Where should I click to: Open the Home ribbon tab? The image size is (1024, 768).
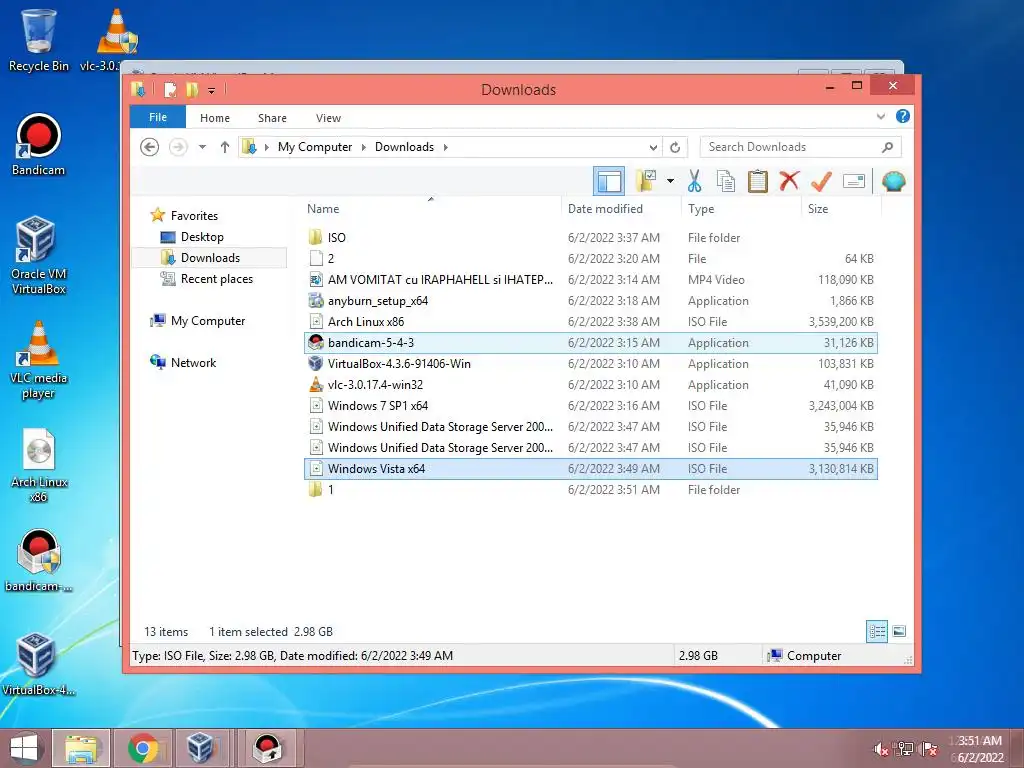215,118
